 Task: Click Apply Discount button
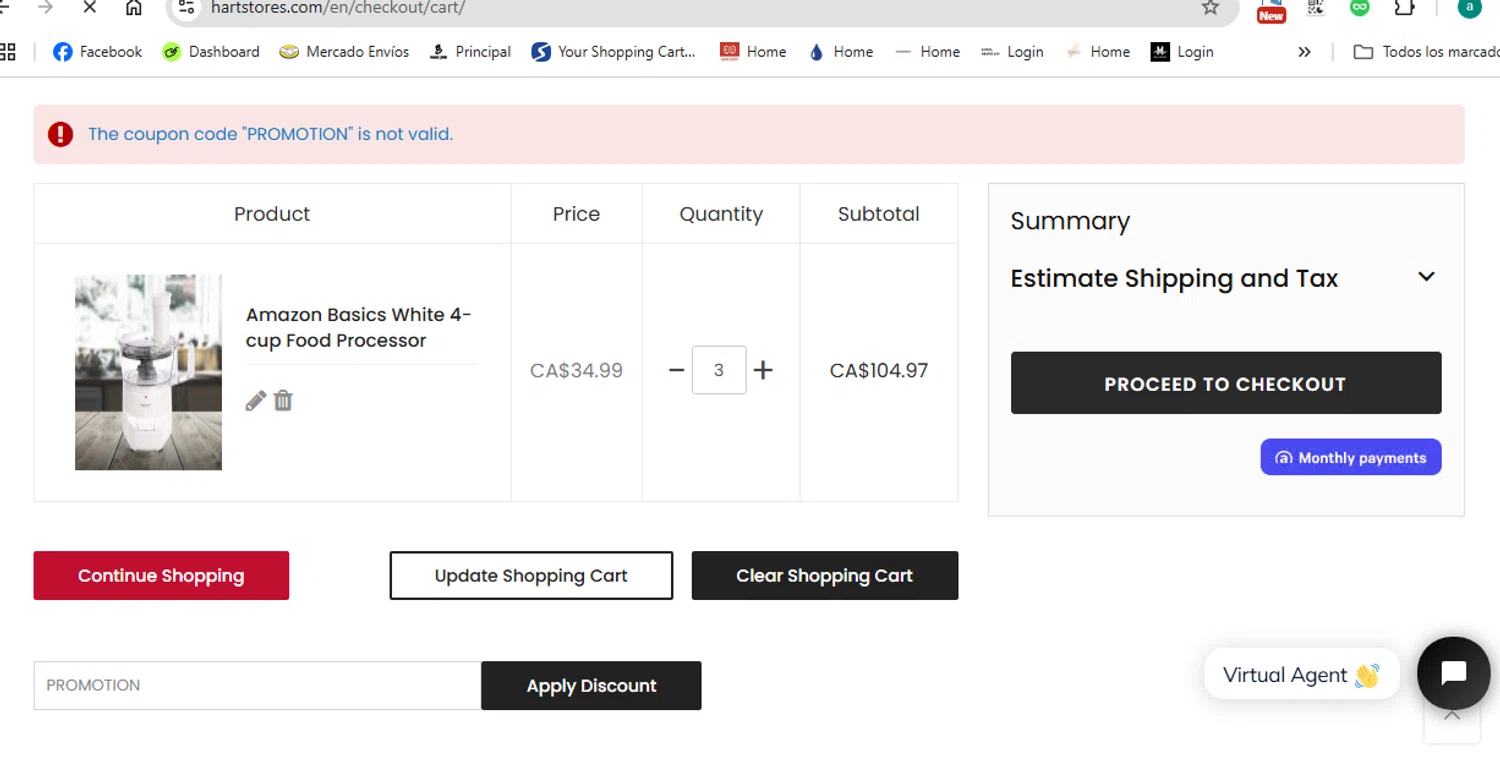(x=591, y=686)
